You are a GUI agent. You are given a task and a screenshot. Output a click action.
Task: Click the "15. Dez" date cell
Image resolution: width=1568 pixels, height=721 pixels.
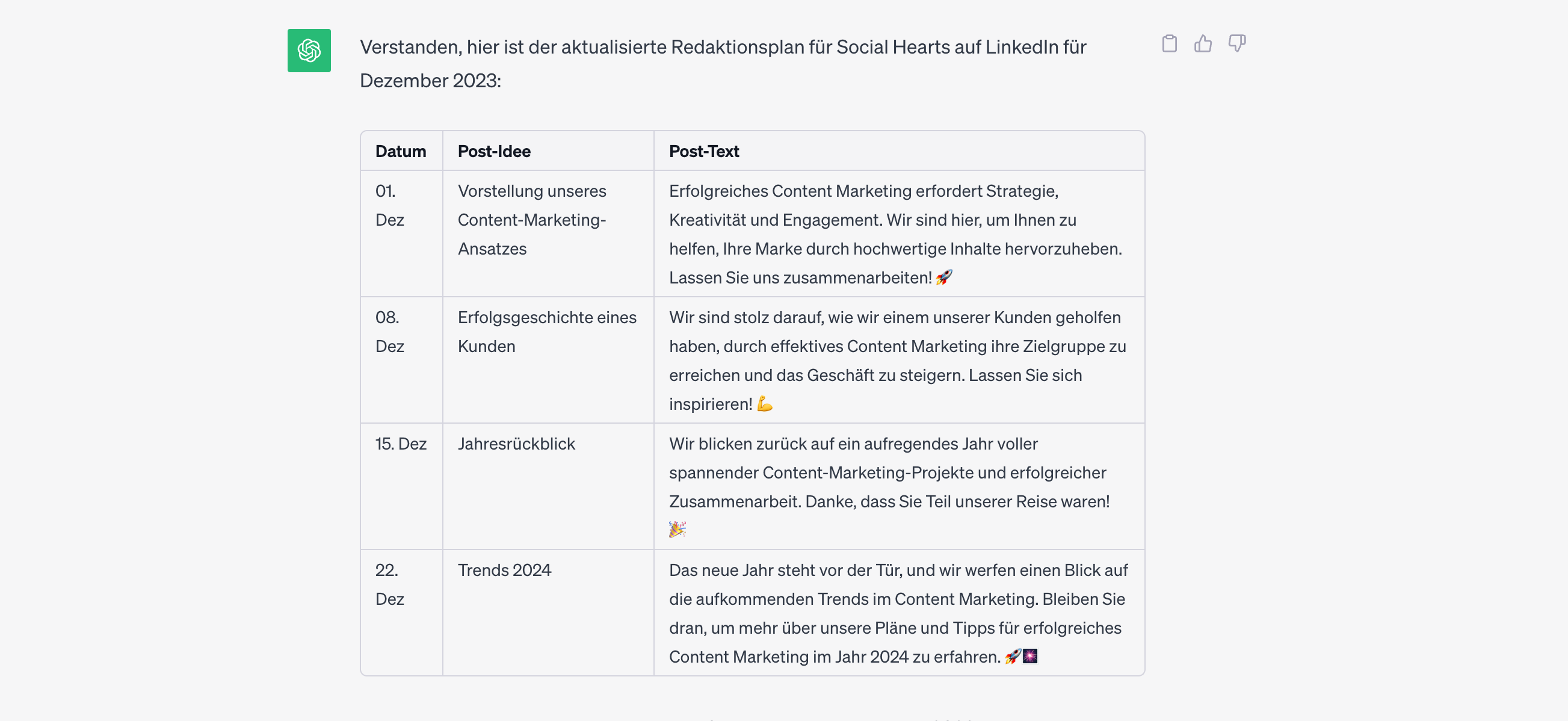[x=401, y=444]
